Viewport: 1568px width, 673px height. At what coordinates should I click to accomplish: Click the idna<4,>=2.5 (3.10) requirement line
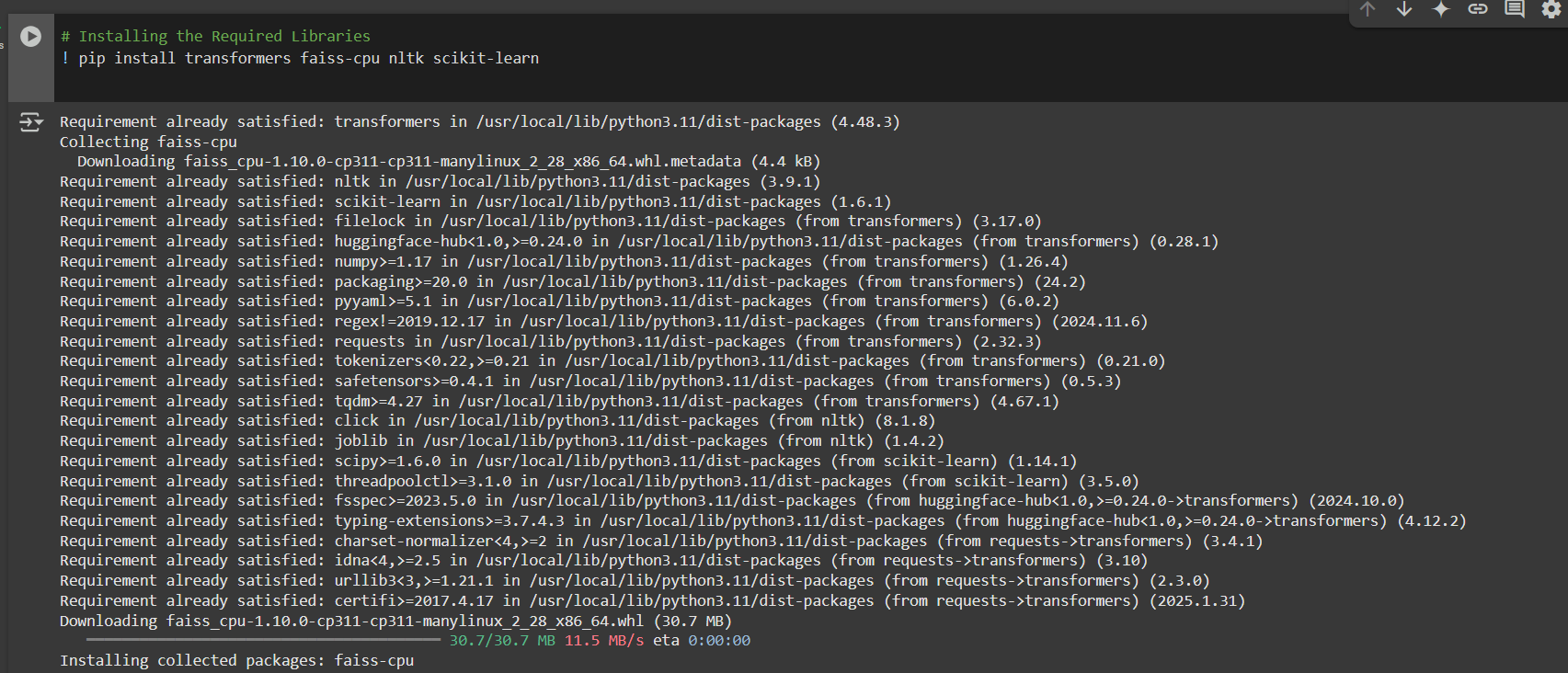(x=604, y=561)
